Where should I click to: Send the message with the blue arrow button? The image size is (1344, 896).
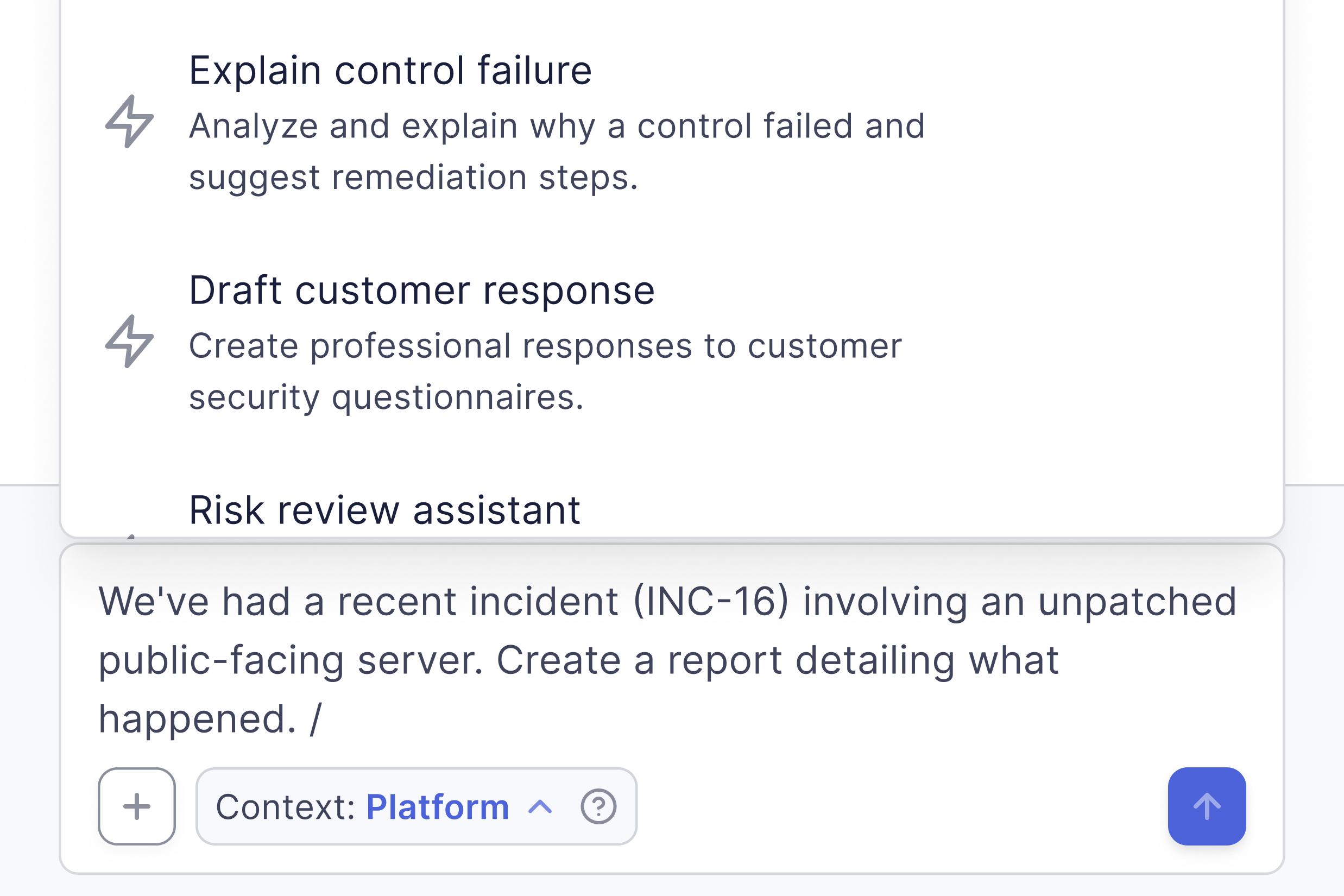point(1206,806)
